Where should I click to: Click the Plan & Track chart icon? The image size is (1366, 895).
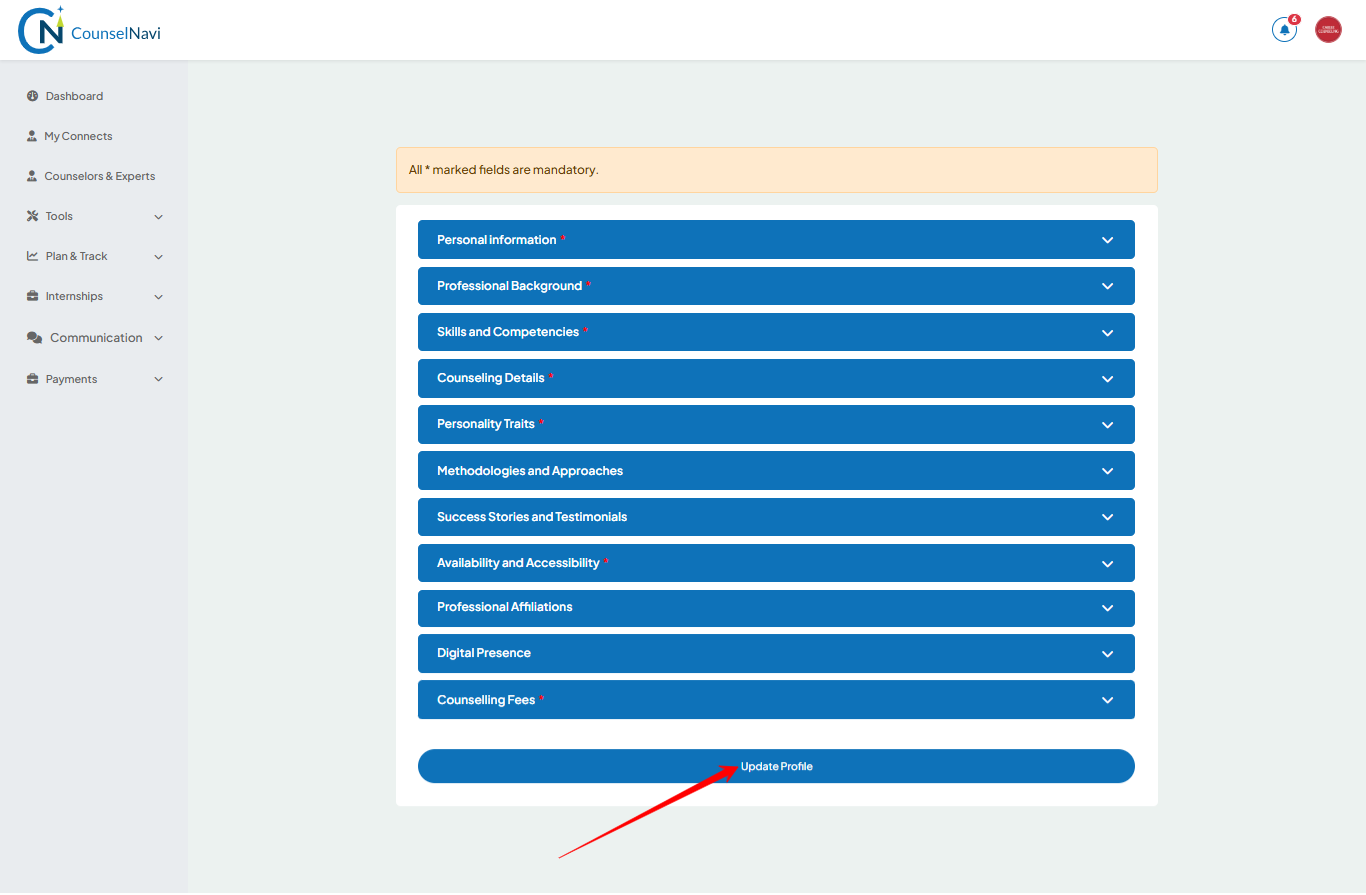point(32,256)
